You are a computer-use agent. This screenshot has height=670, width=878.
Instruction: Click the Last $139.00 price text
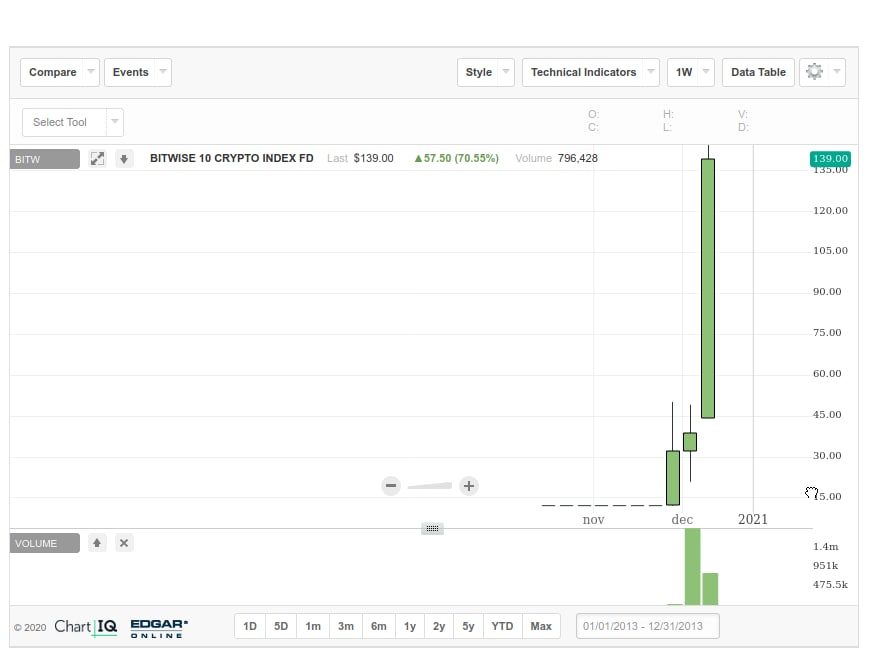[360, 158]
